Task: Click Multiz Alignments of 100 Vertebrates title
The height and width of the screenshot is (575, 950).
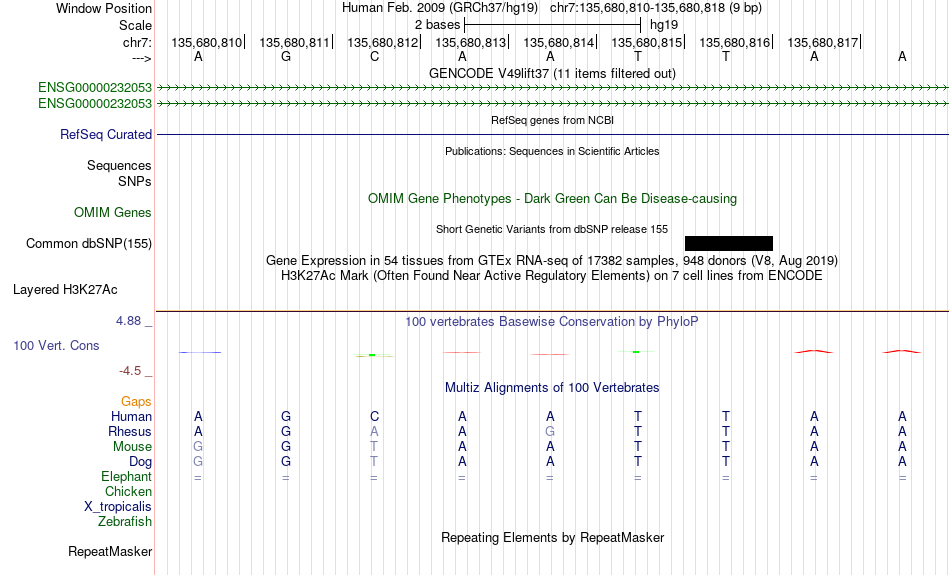Action: tap(552, 388)
